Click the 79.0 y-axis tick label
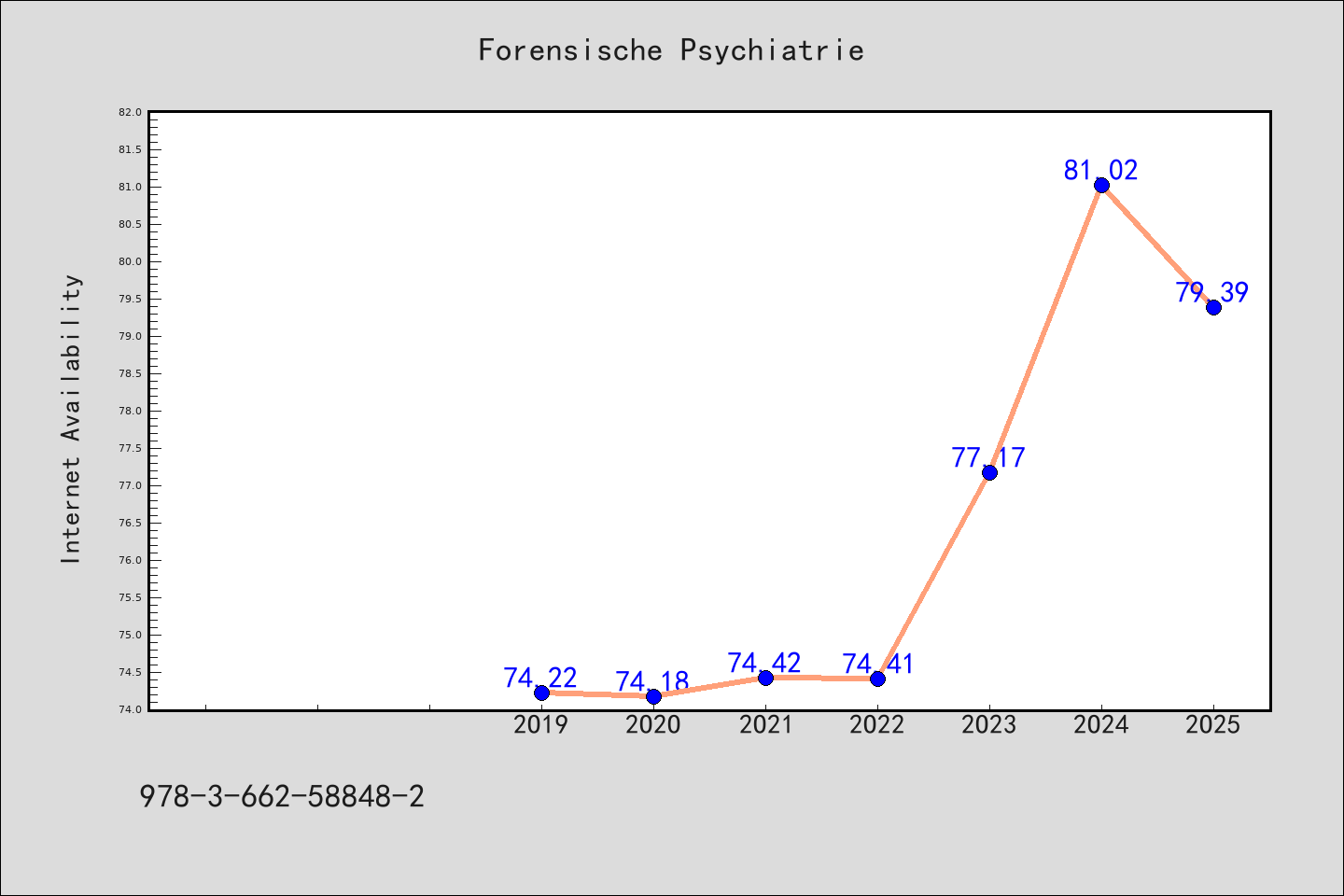The height and width of the screenshot is (896, 1344). point(131,336)
